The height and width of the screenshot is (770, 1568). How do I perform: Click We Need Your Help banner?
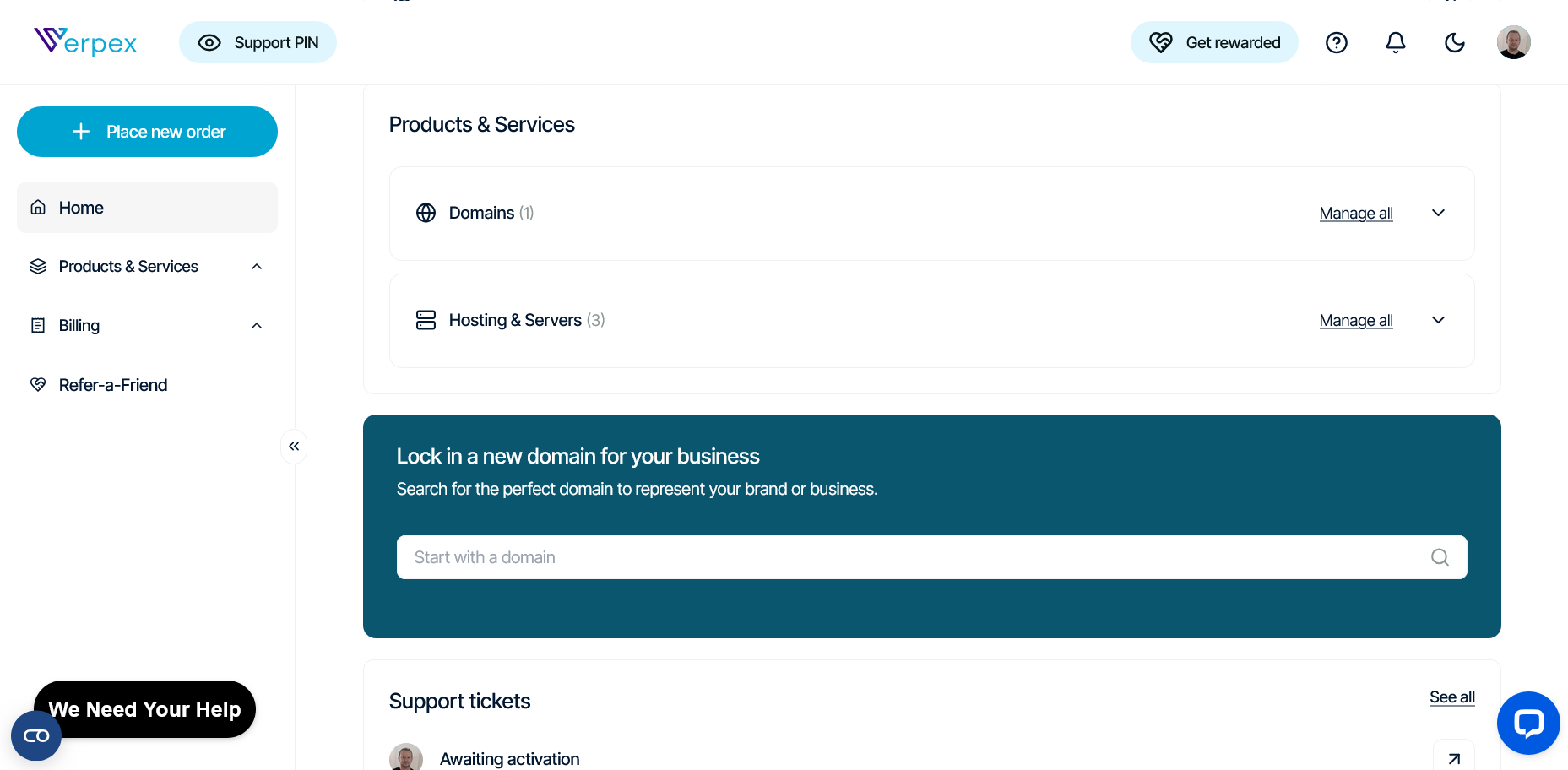tap(145, 709)
